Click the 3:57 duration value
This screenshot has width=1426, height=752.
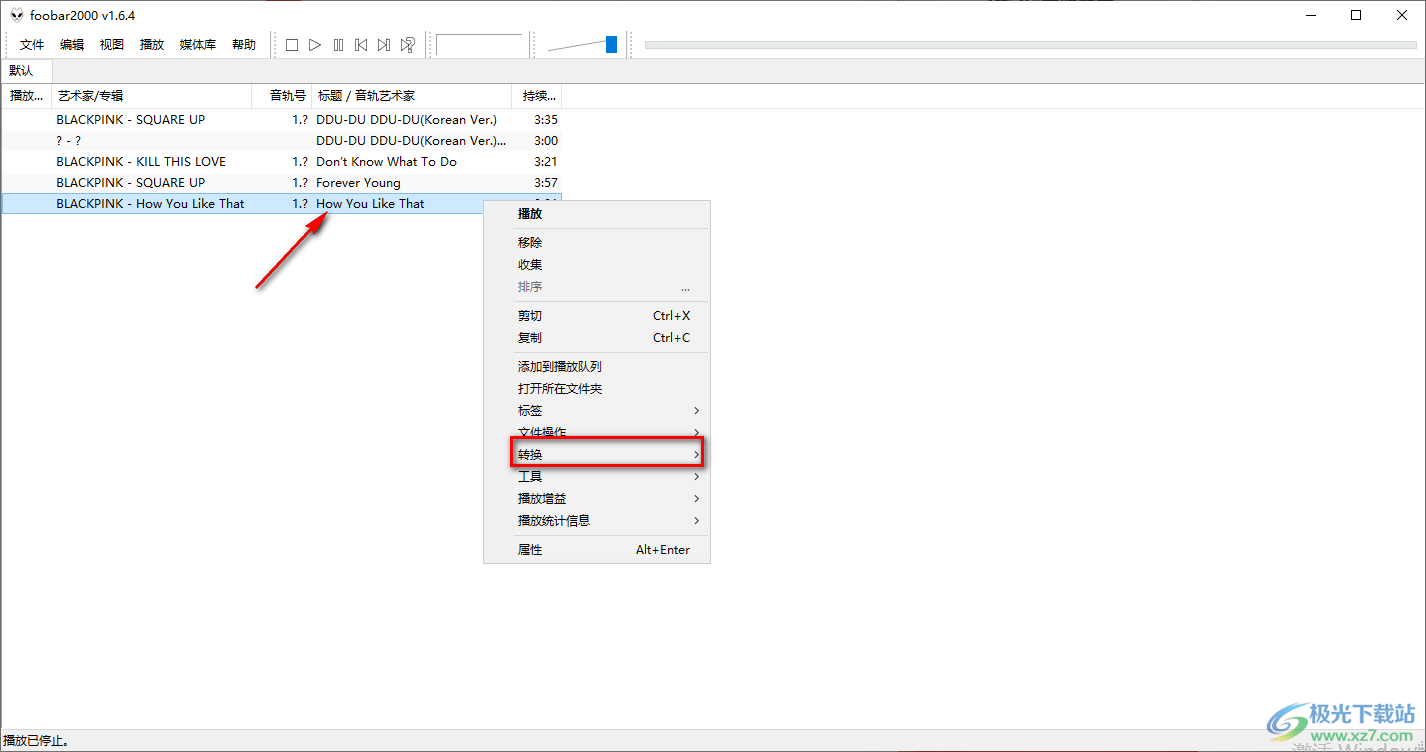546,183
